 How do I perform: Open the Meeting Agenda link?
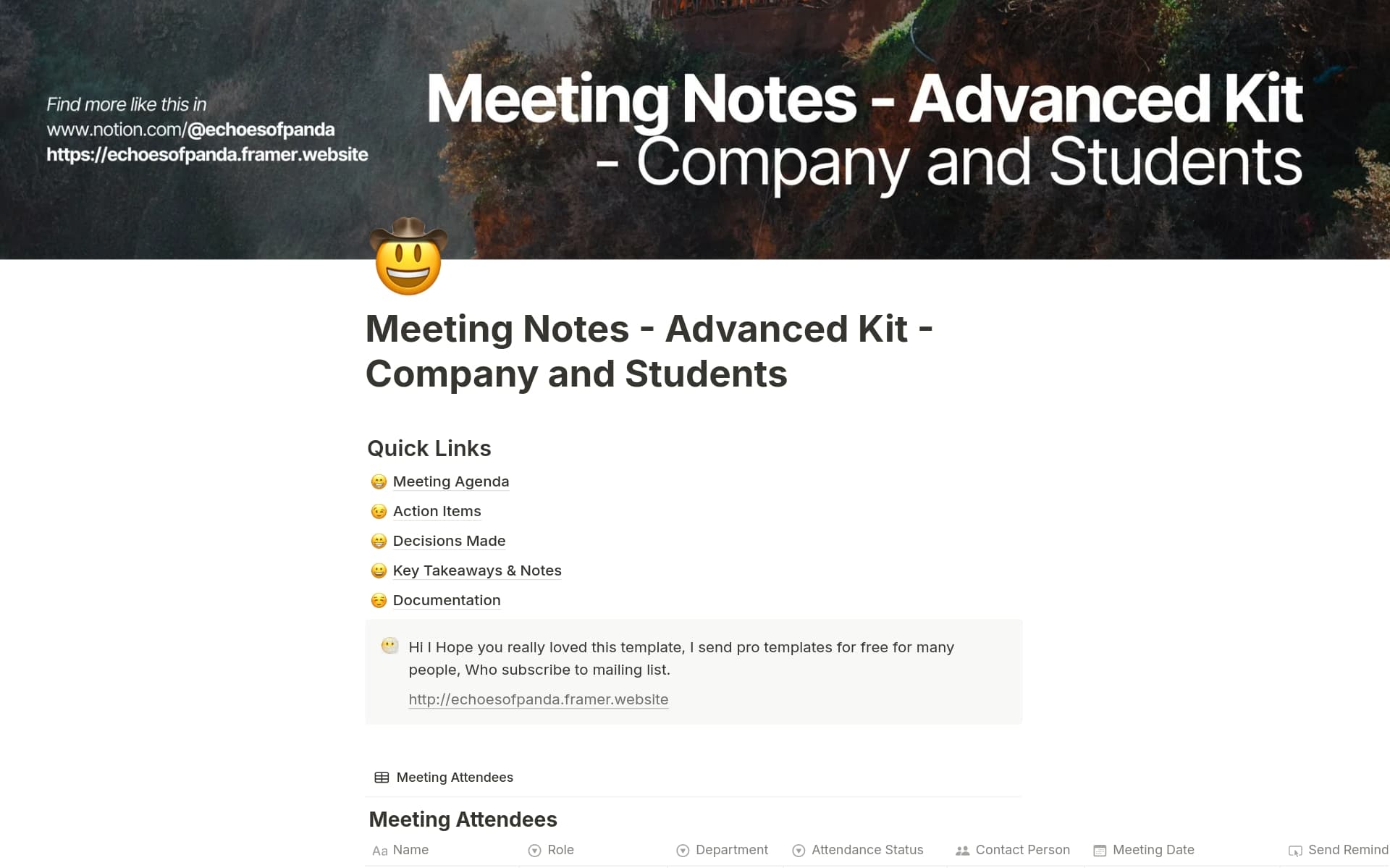tap(450, 481)
